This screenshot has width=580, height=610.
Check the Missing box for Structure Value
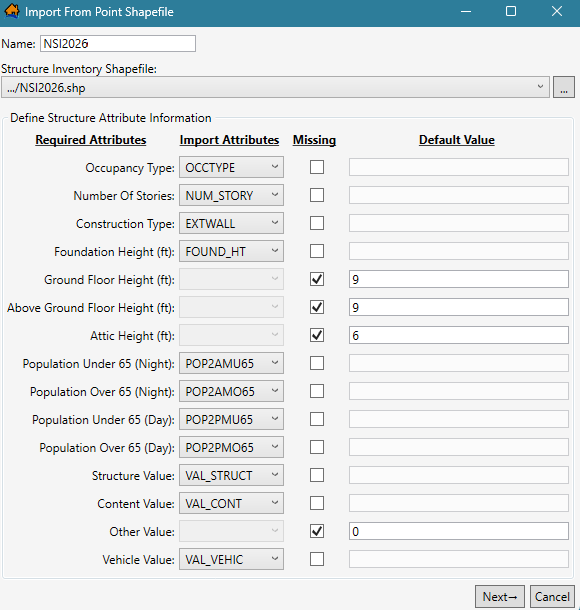tap(317, 475)
